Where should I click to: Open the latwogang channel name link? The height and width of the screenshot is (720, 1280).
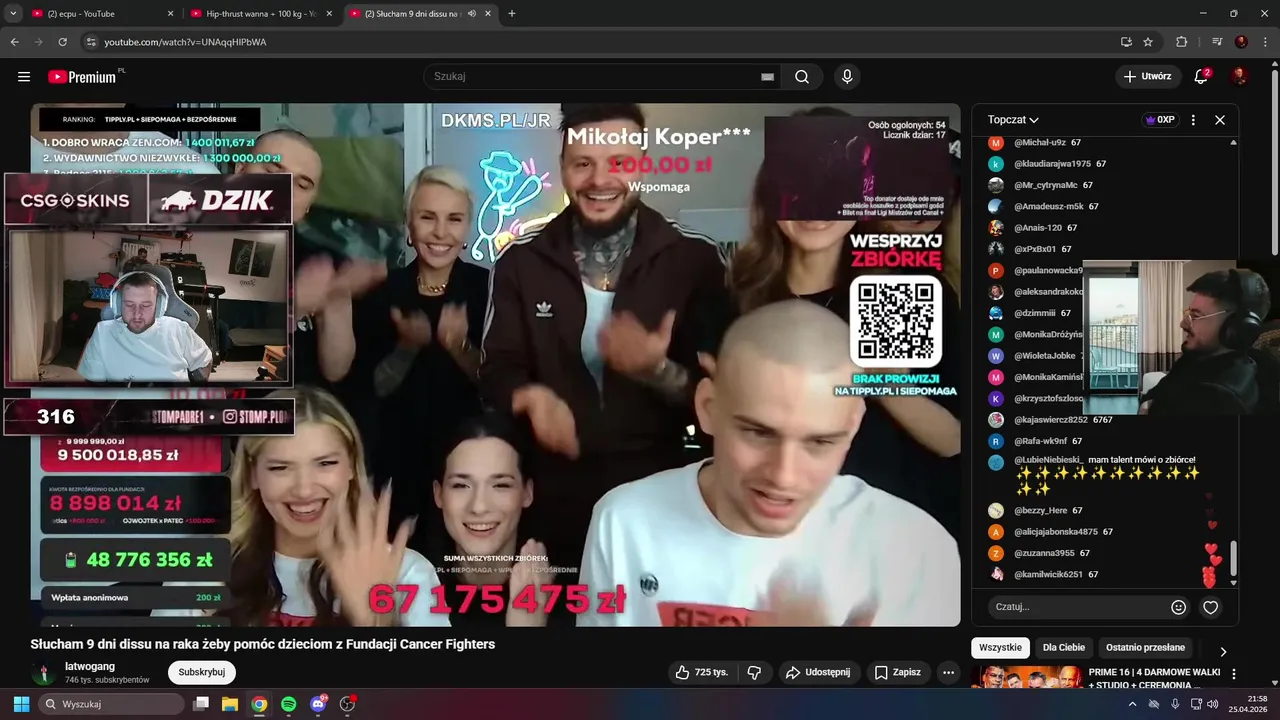[x=90, y=666]
